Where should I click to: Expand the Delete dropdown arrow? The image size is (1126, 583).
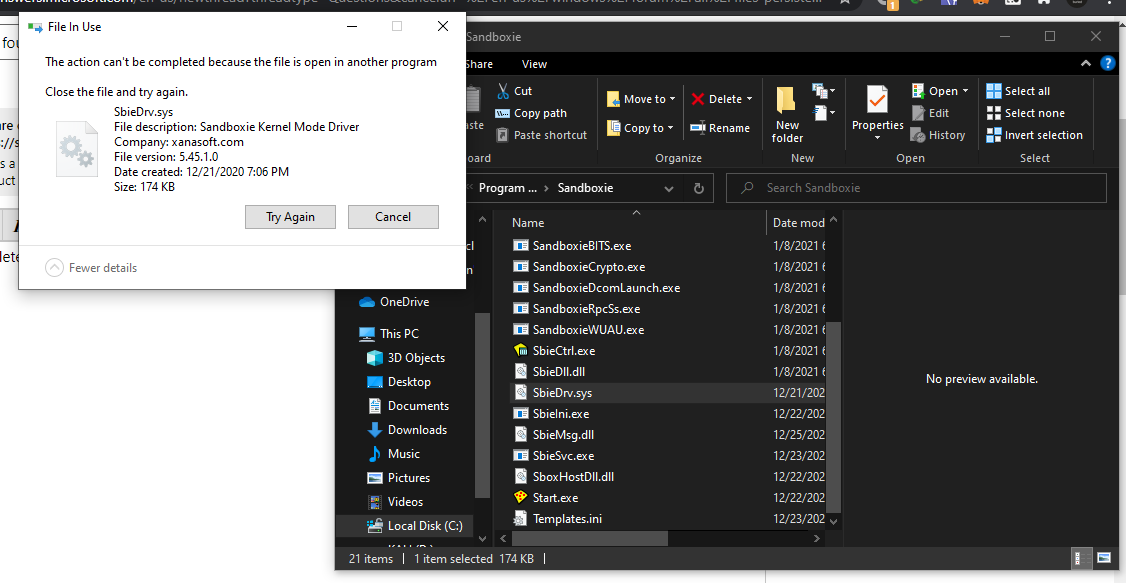[x=749, y=99]
